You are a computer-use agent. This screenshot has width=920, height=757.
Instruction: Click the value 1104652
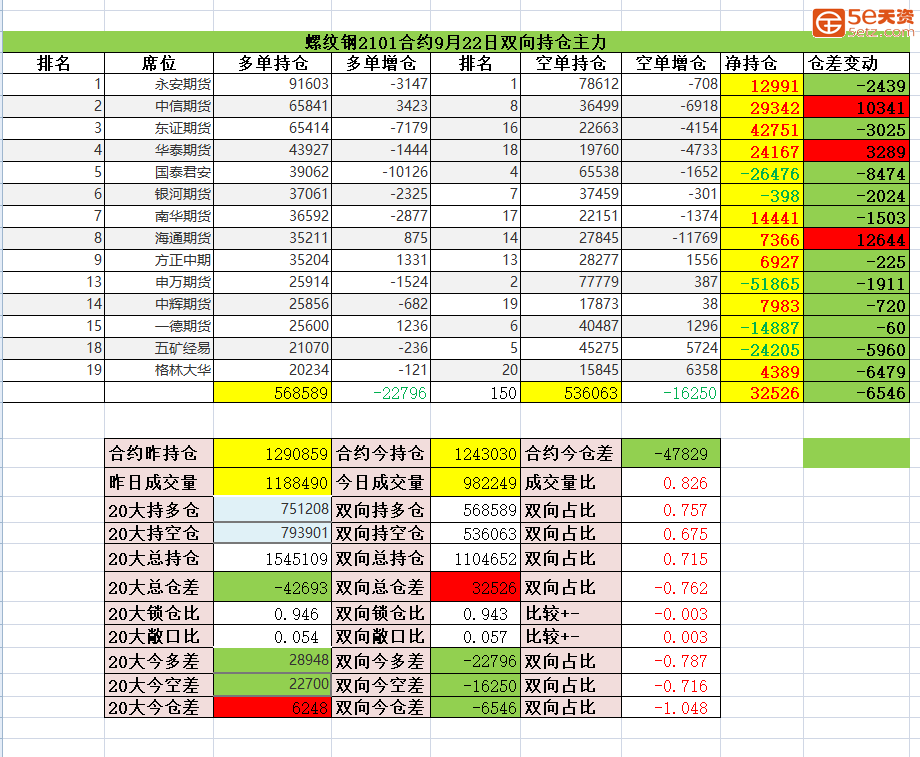click(x=476, y=558)
